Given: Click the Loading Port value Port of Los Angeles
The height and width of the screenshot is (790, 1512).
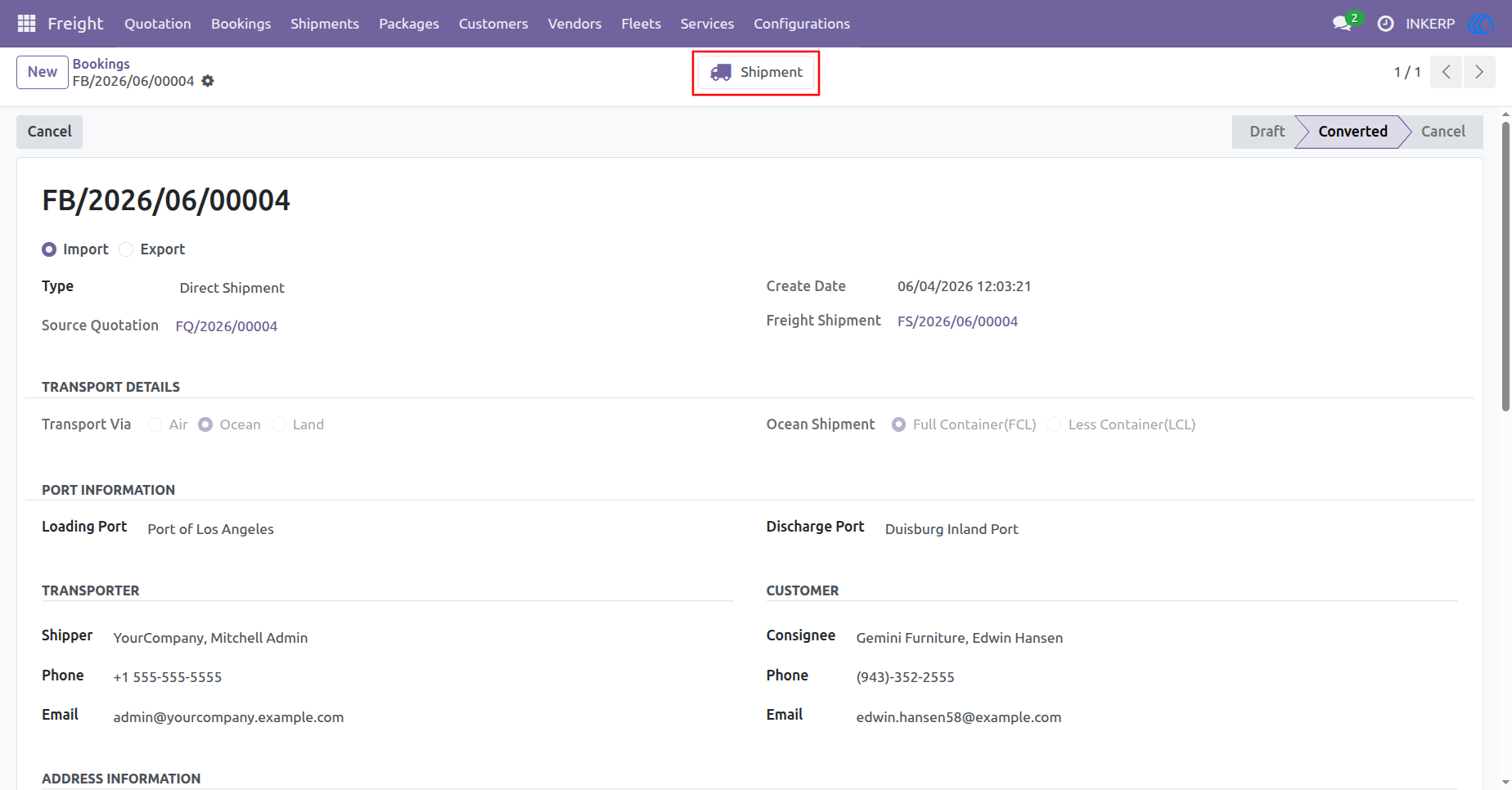Looking at the screenshot, I should (210, 529).
